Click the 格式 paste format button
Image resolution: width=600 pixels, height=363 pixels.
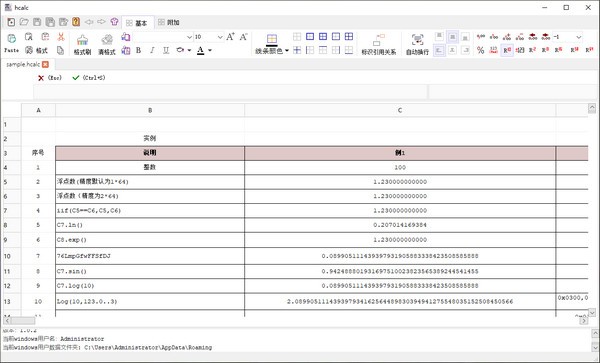[36, 50]
